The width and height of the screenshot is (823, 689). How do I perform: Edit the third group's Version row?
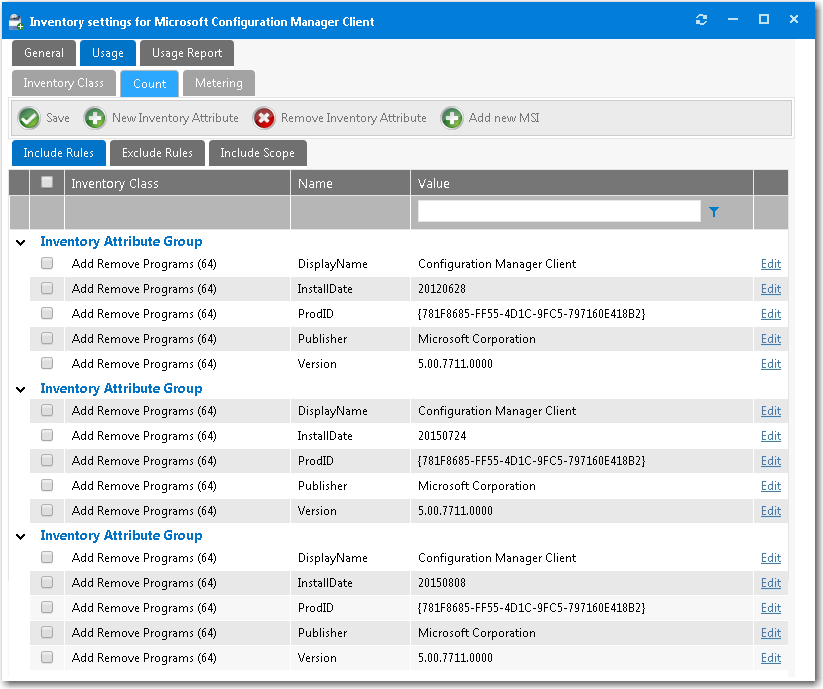tap(771, 658)
